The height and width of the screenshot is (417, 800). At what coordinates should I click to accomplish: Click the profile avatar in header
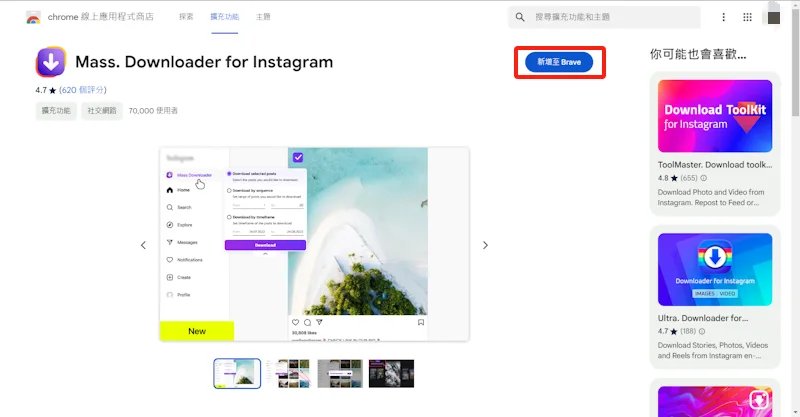coord(773,17)
